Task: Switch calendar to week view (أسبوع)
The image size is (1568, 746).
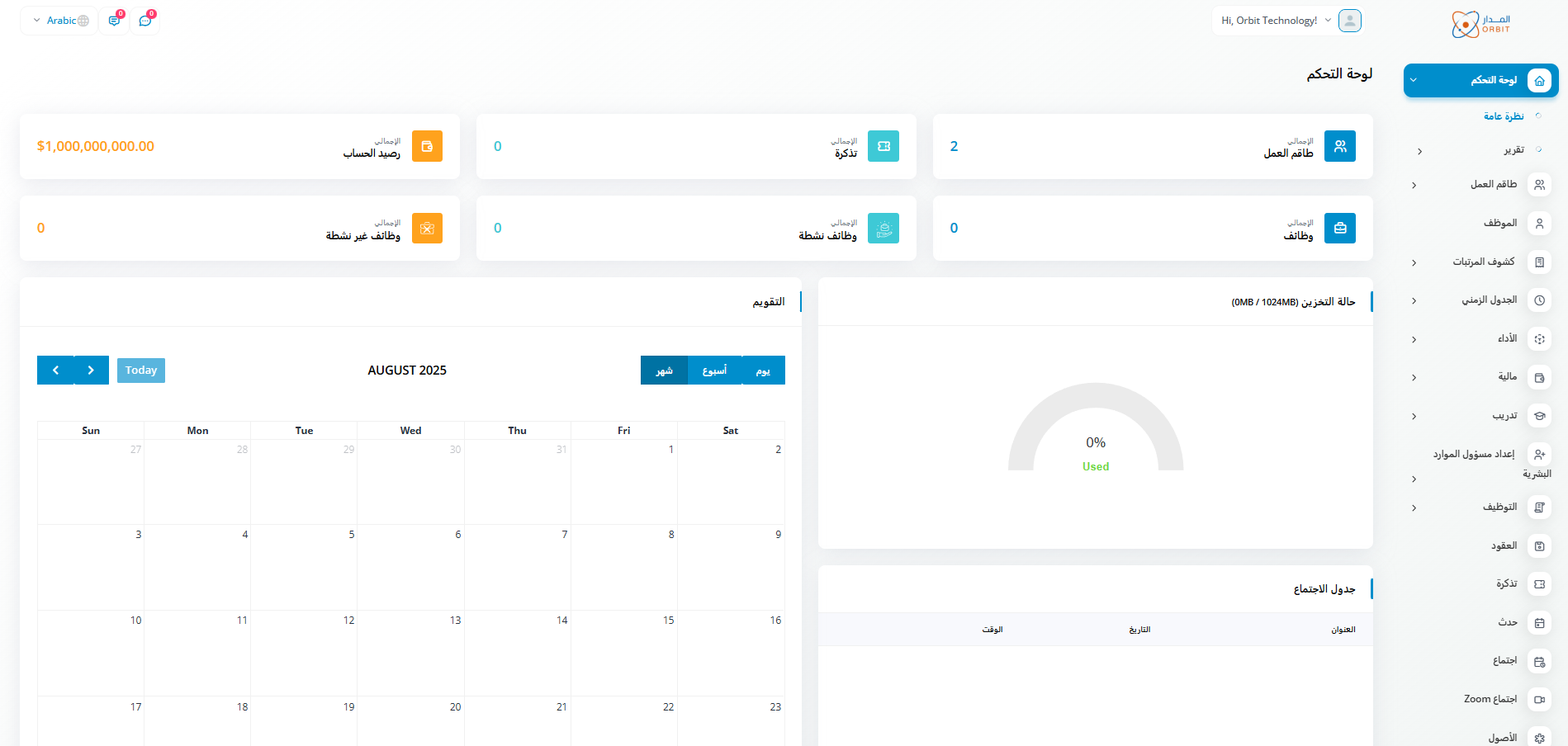Action: [x=714, y=371]
